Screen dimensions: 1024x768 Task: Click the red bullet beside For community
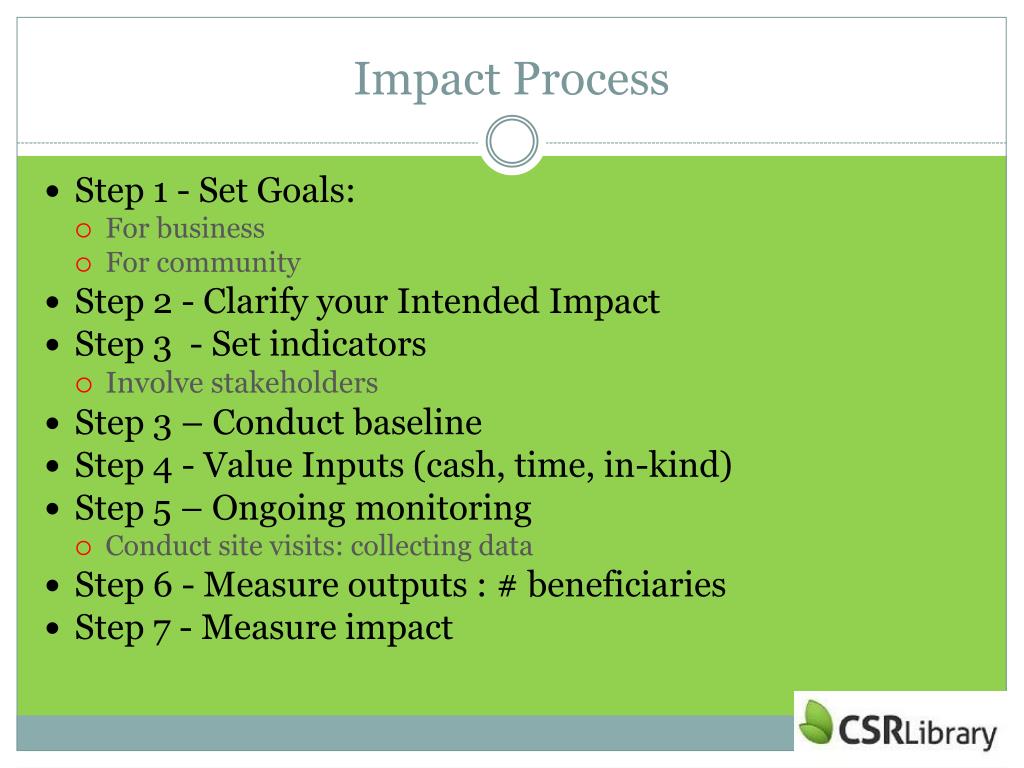point(83,264)
